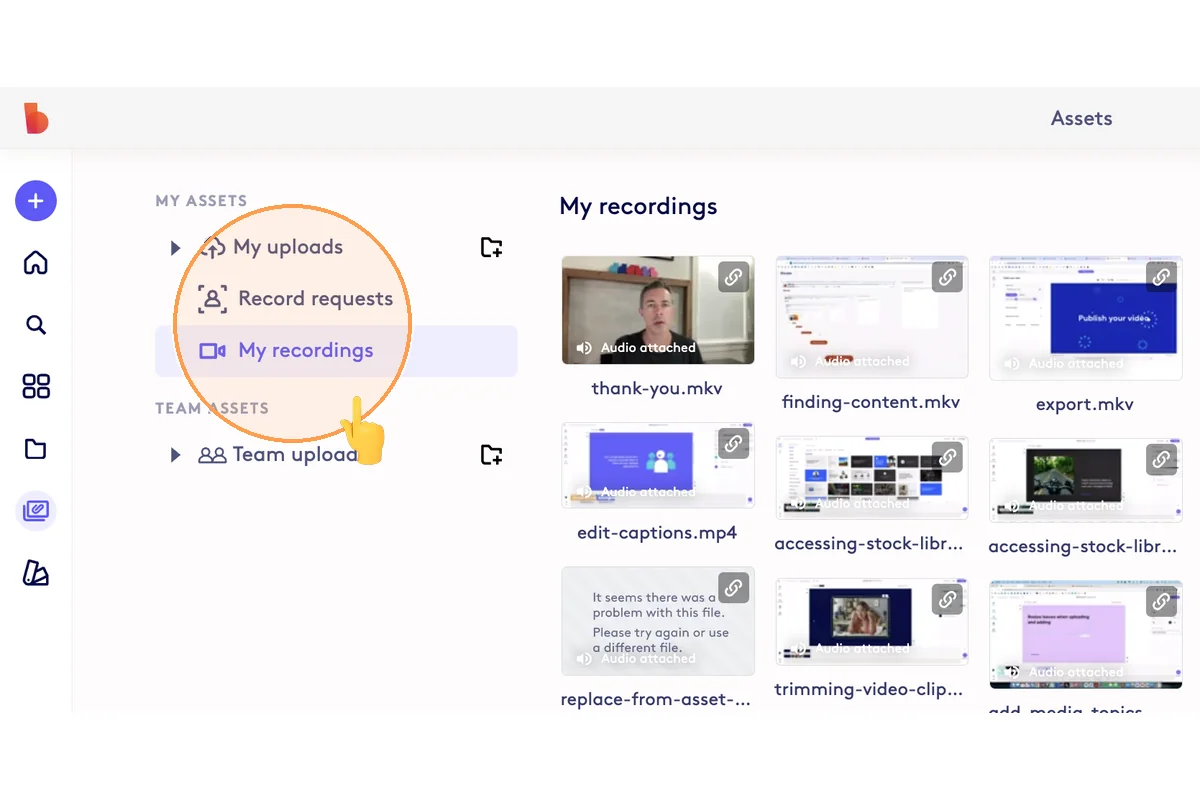The image size is (1200, 800).
Task: Click the purple plus create button
Action: (x=36, y=201)
